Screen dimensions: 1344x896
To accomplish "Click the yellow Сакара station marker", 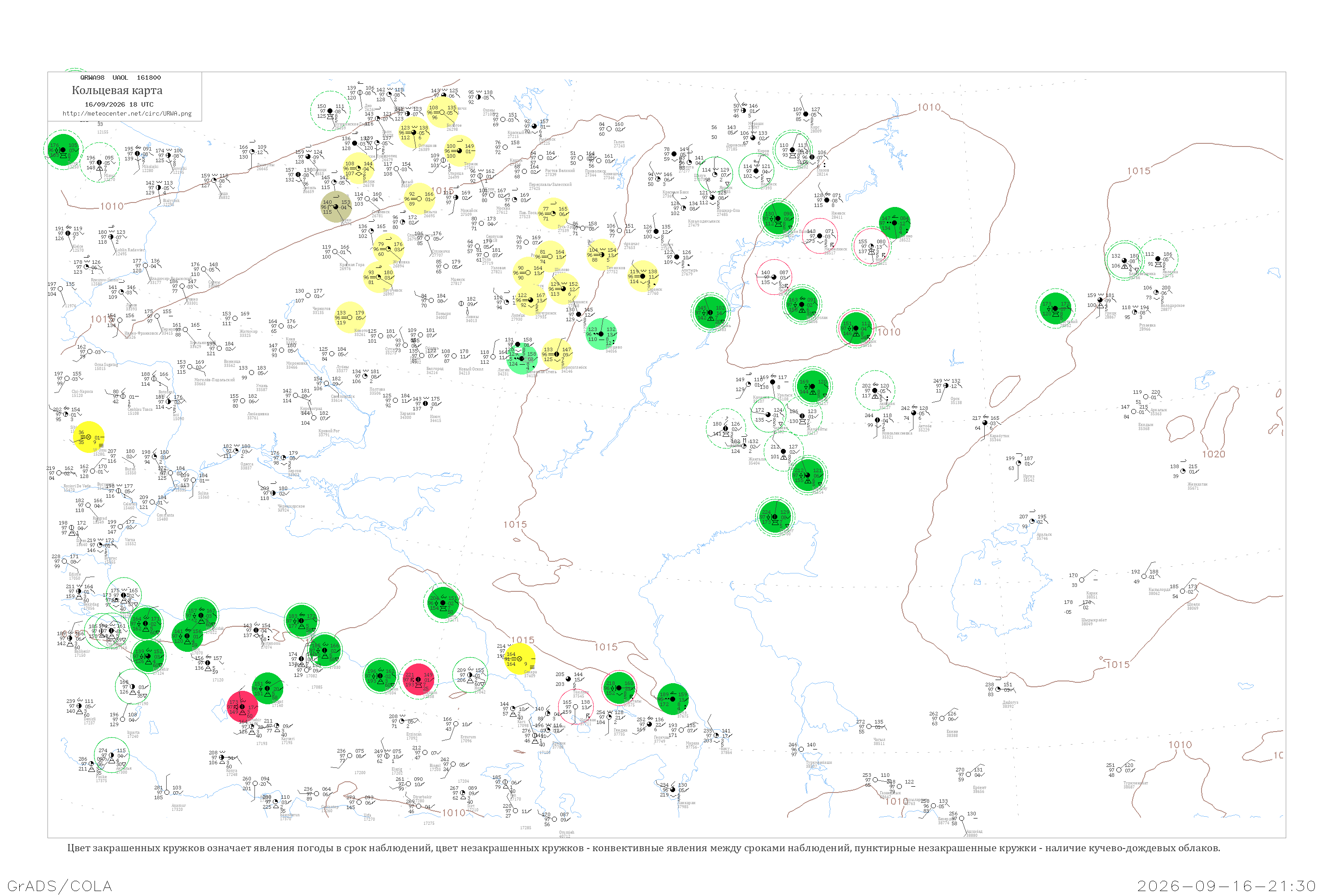I will pos(520,659).
